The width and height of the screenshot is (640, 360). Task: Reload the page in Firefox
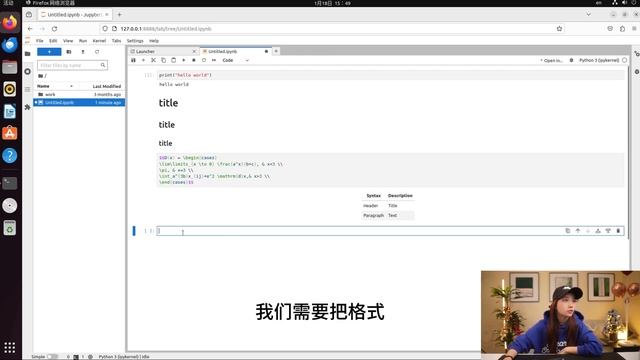tap(54, 29)
